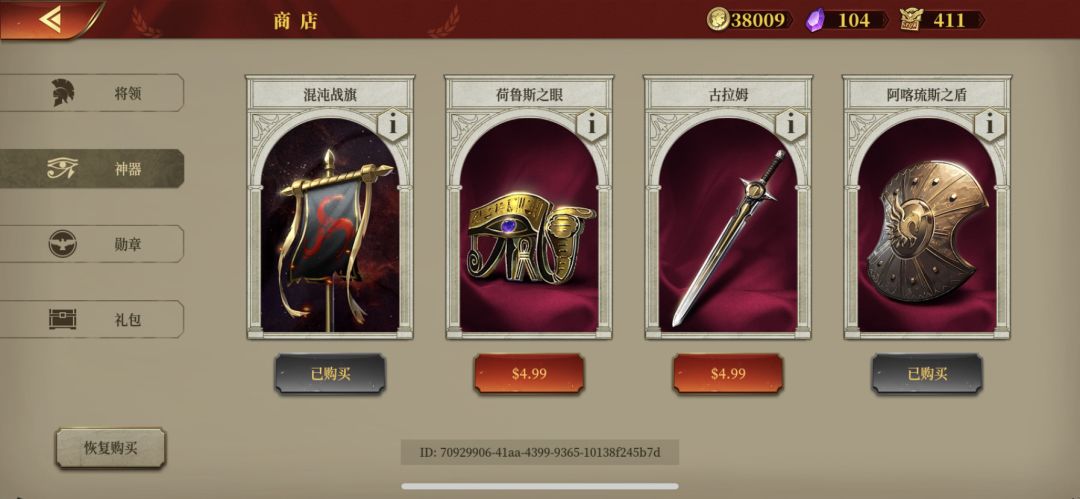Open info for 阿喀琉斯之盾 shield

tap(990, 125)
